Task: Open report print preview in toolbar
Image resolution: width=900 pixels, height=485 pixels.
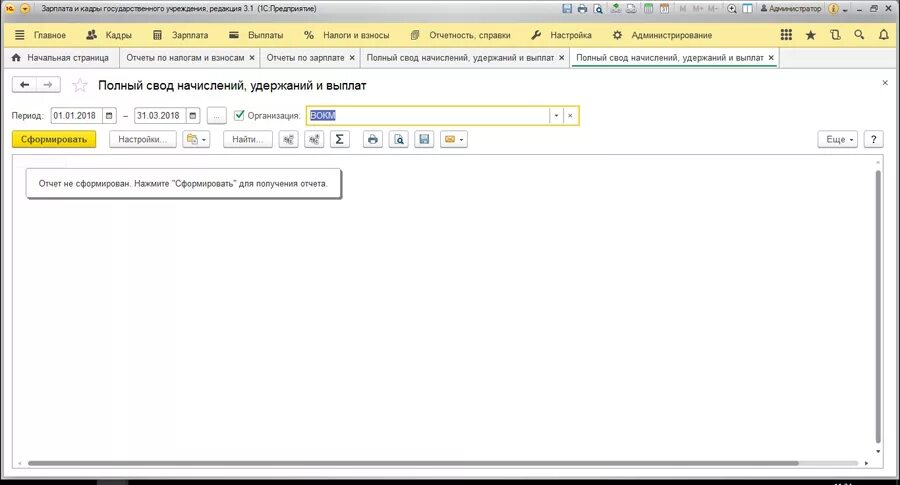Action: (x=398, y=139)
